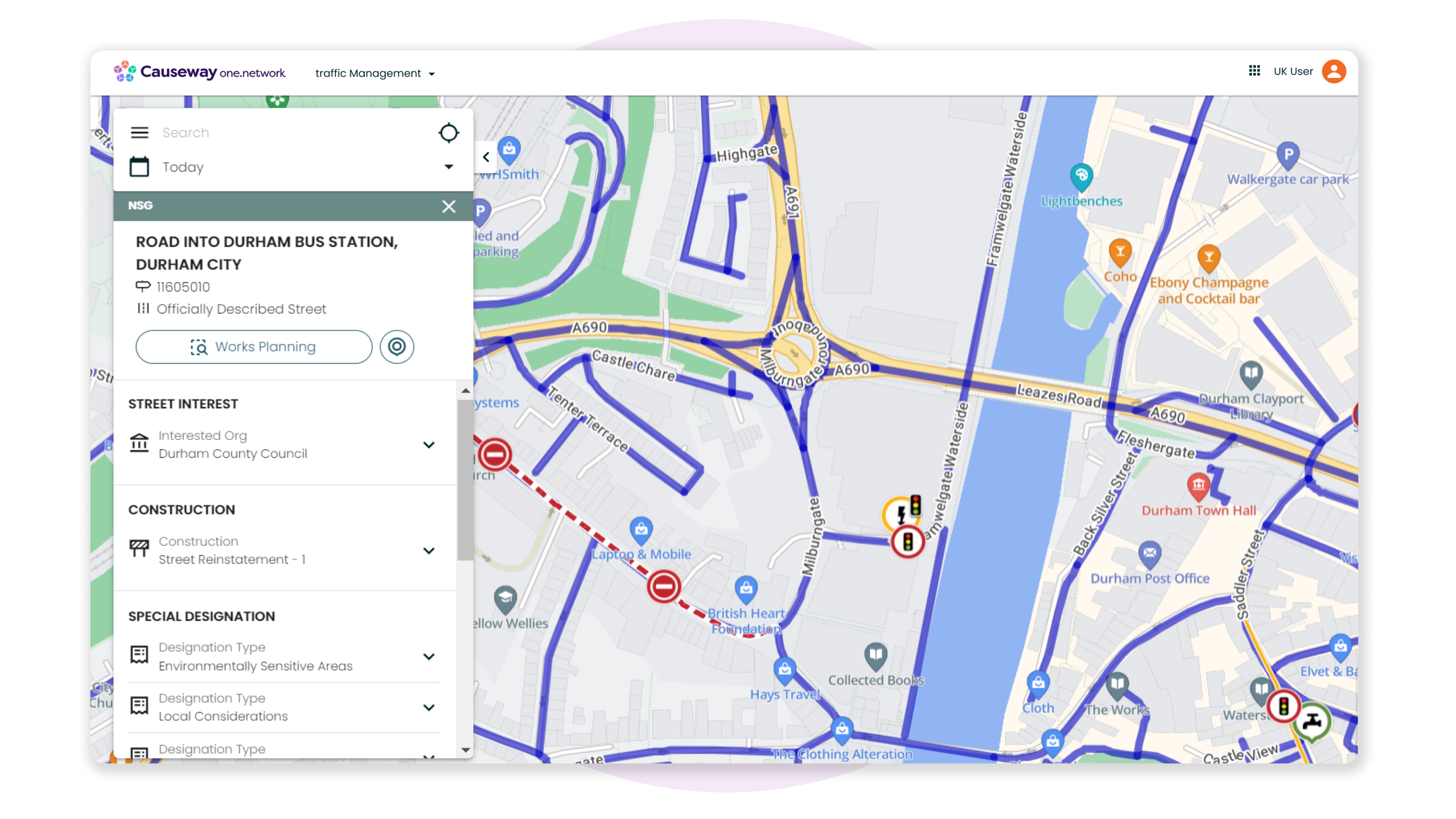
Task: Click the UK User label
Action: point(1293,72)
